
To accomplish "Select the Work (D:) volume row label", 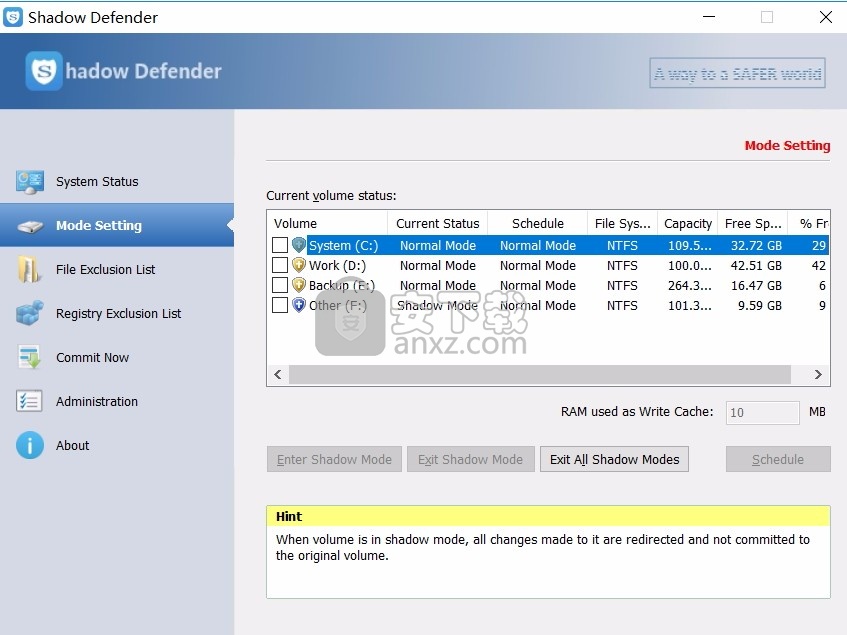I will (x=337, y=266).
